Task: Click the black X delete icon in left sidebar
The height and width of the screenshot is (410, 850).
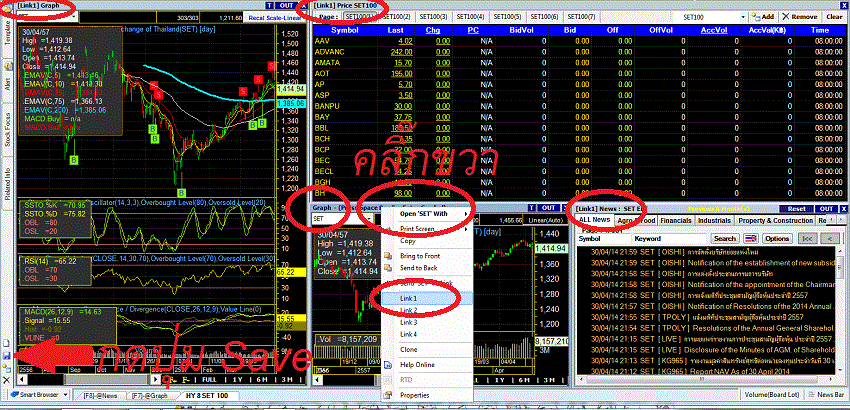Action: [x=7, y=380]
